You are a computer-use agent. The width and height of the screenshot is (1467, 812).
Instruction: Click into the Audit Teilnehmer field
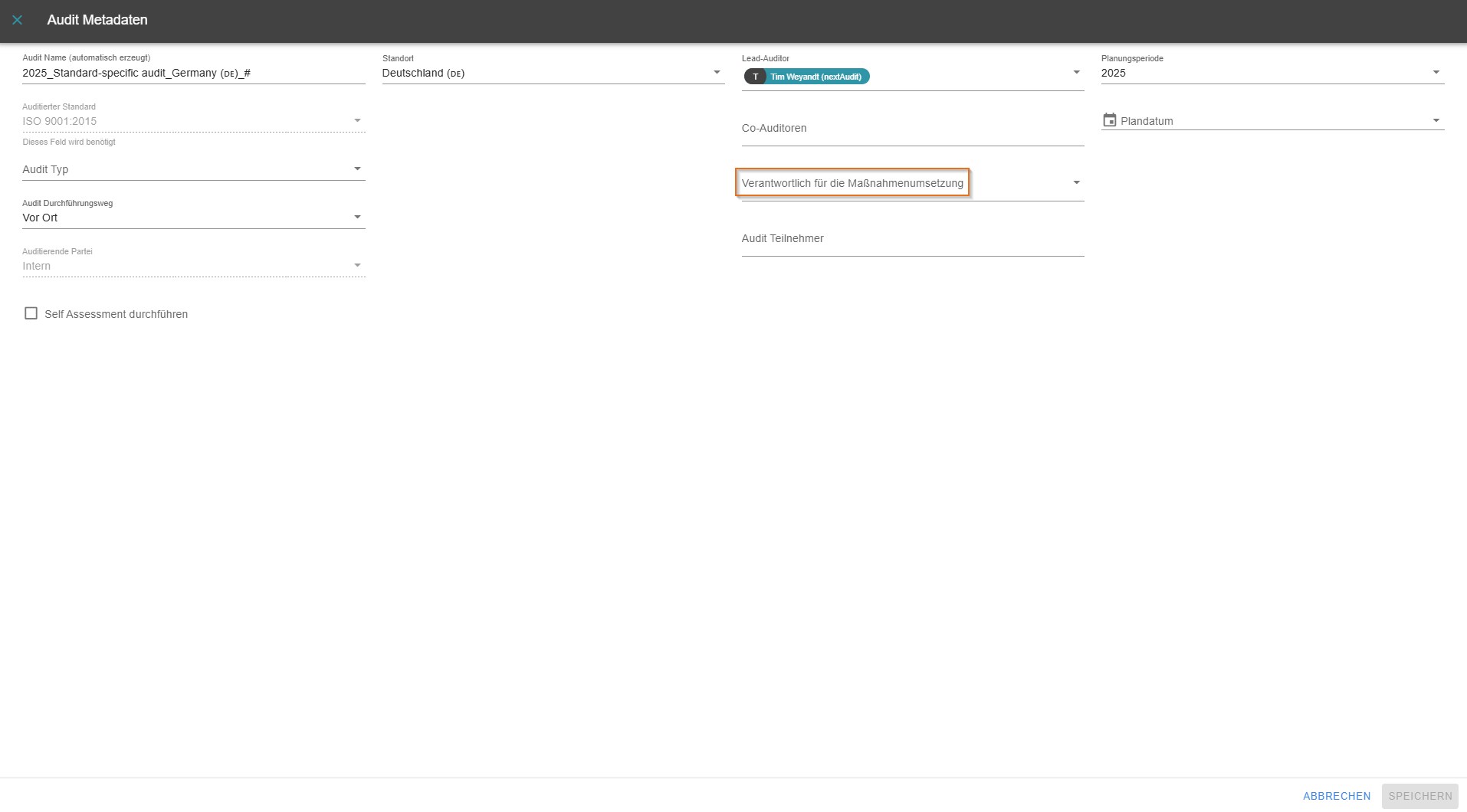pyautogui.click(x=912, y=239)
